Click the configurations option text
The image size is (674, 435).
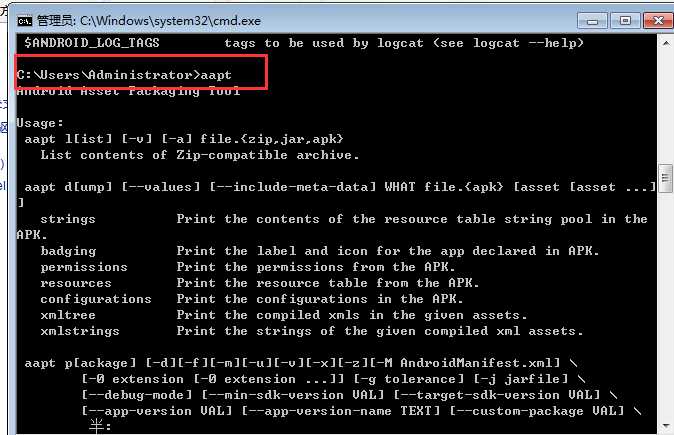(x=96, y=299)
